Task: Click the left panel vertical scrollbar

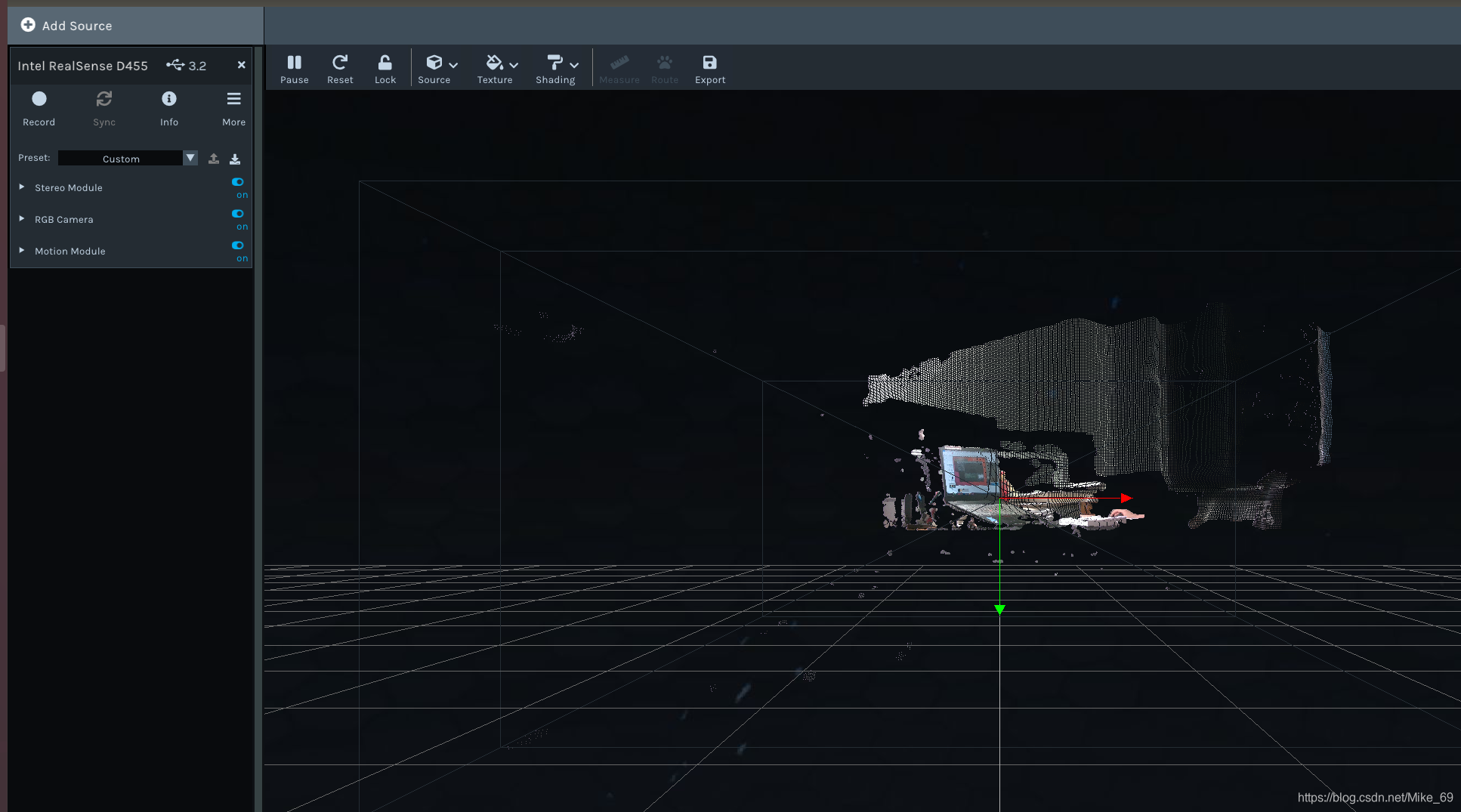Action: (x=258, y=428)
